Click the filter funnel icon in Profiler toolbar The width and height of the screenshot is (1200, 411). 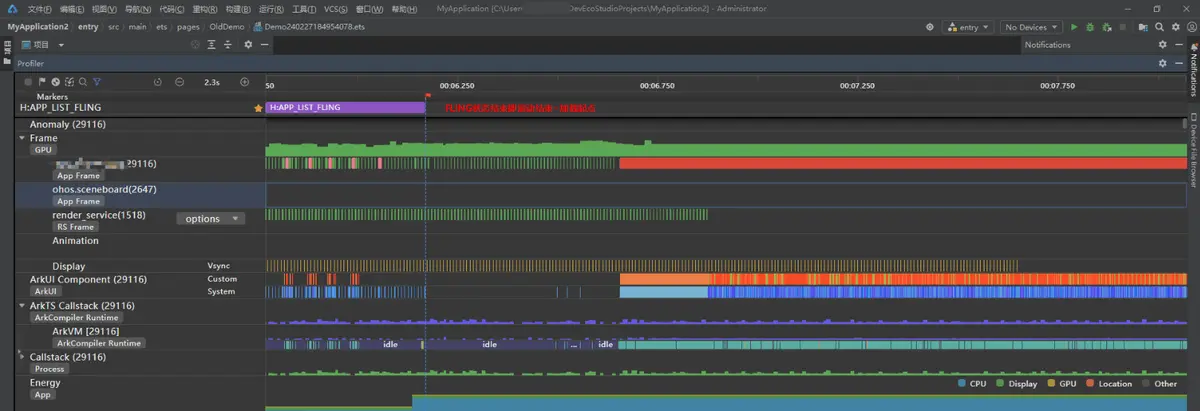(x=97, y=82)
